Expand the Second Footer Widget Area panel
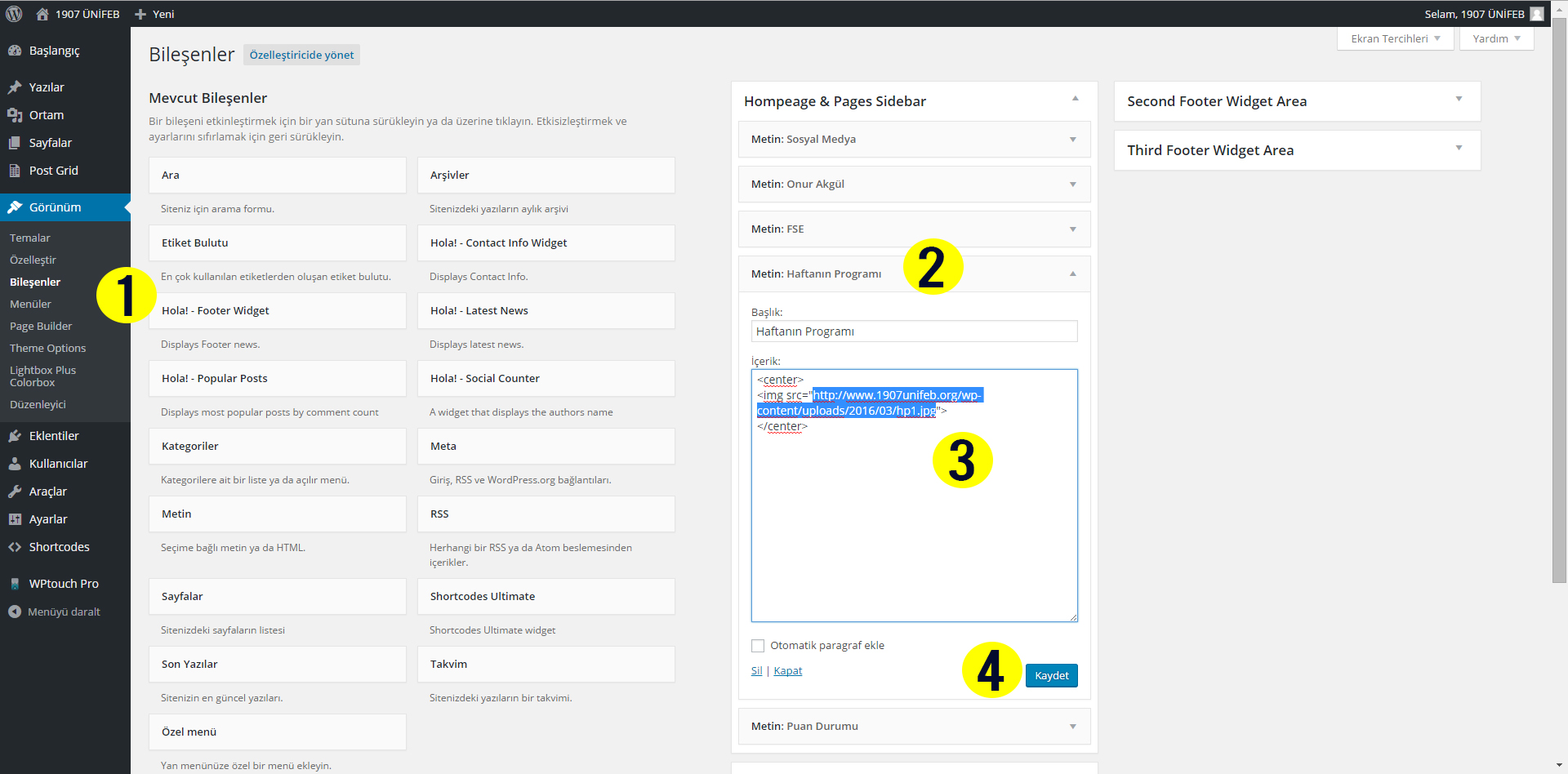The height and width of the screenshot is (774, 1568). 1458,100
